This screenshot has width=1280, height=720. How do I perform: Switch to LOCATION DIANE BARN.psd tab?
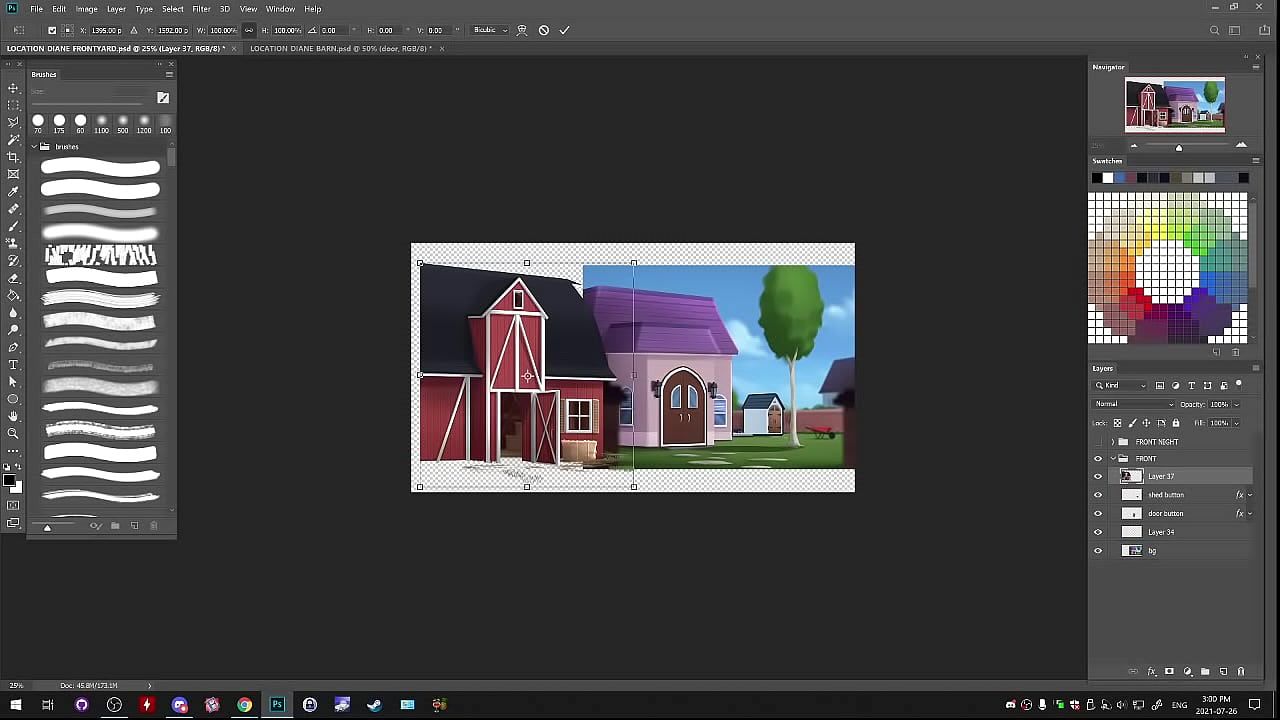(338, 48)
